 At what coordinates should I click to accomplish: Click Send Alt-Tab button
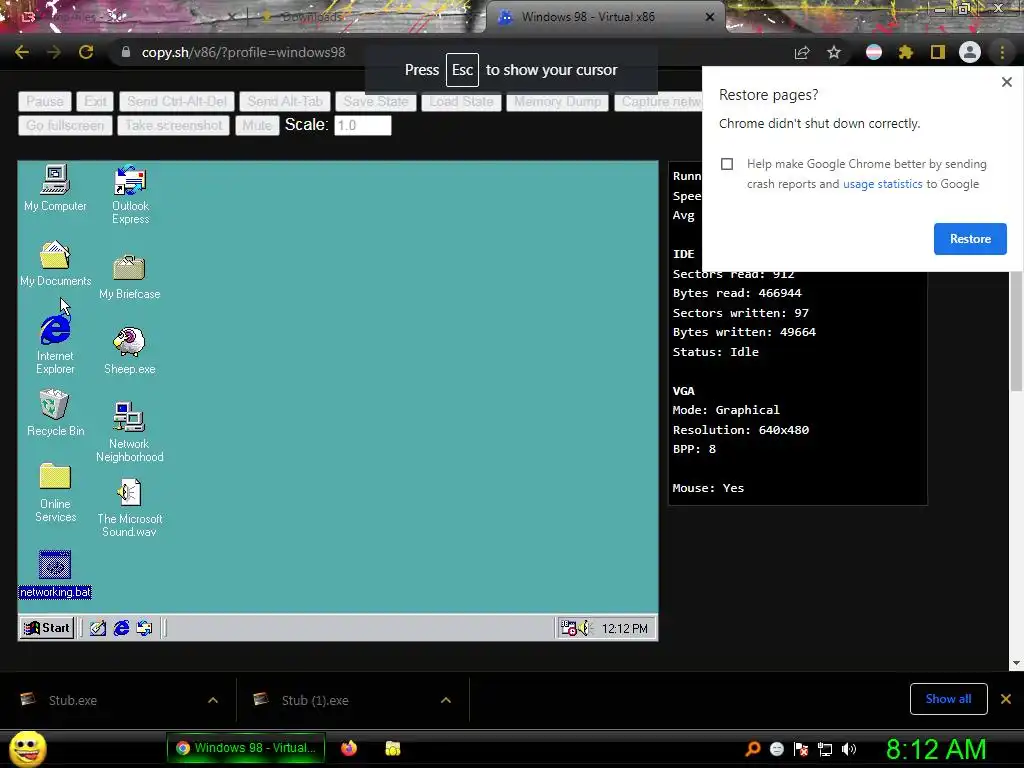(x=285, y=102)
